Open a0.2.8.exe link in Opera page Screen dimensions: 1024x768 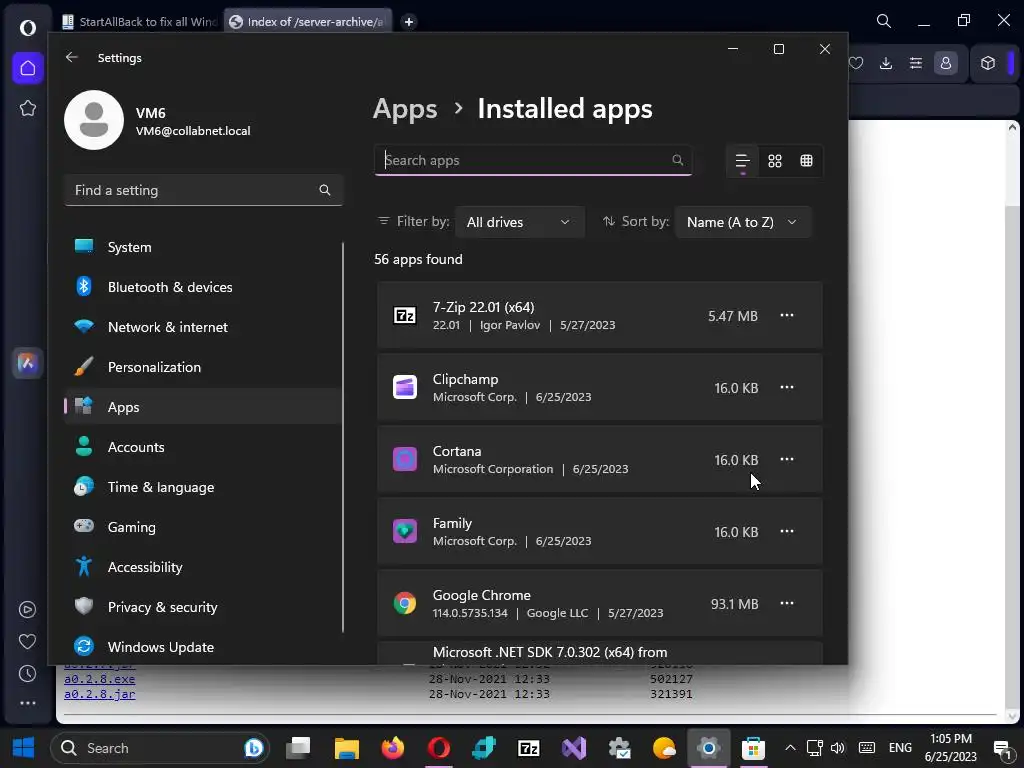pos(99,679)
